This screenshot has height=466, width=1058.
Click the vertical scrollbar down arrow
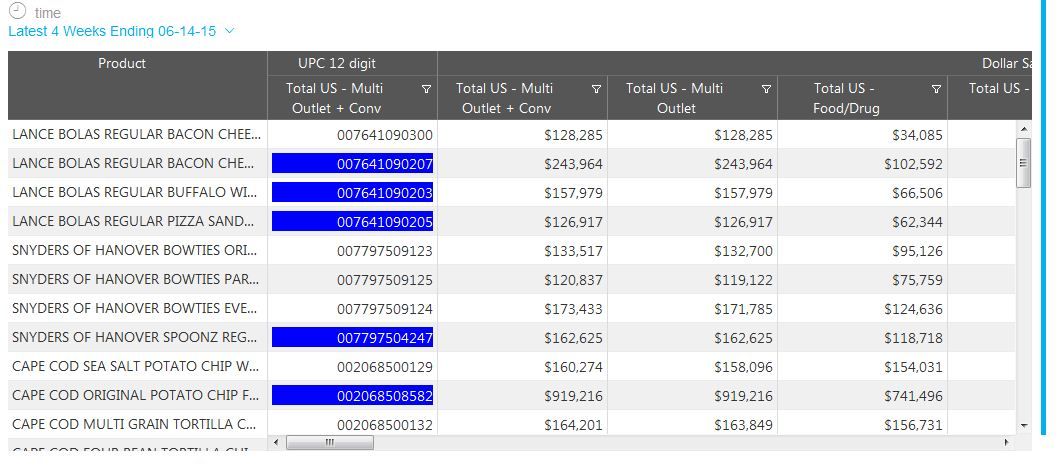point(1023,426)
